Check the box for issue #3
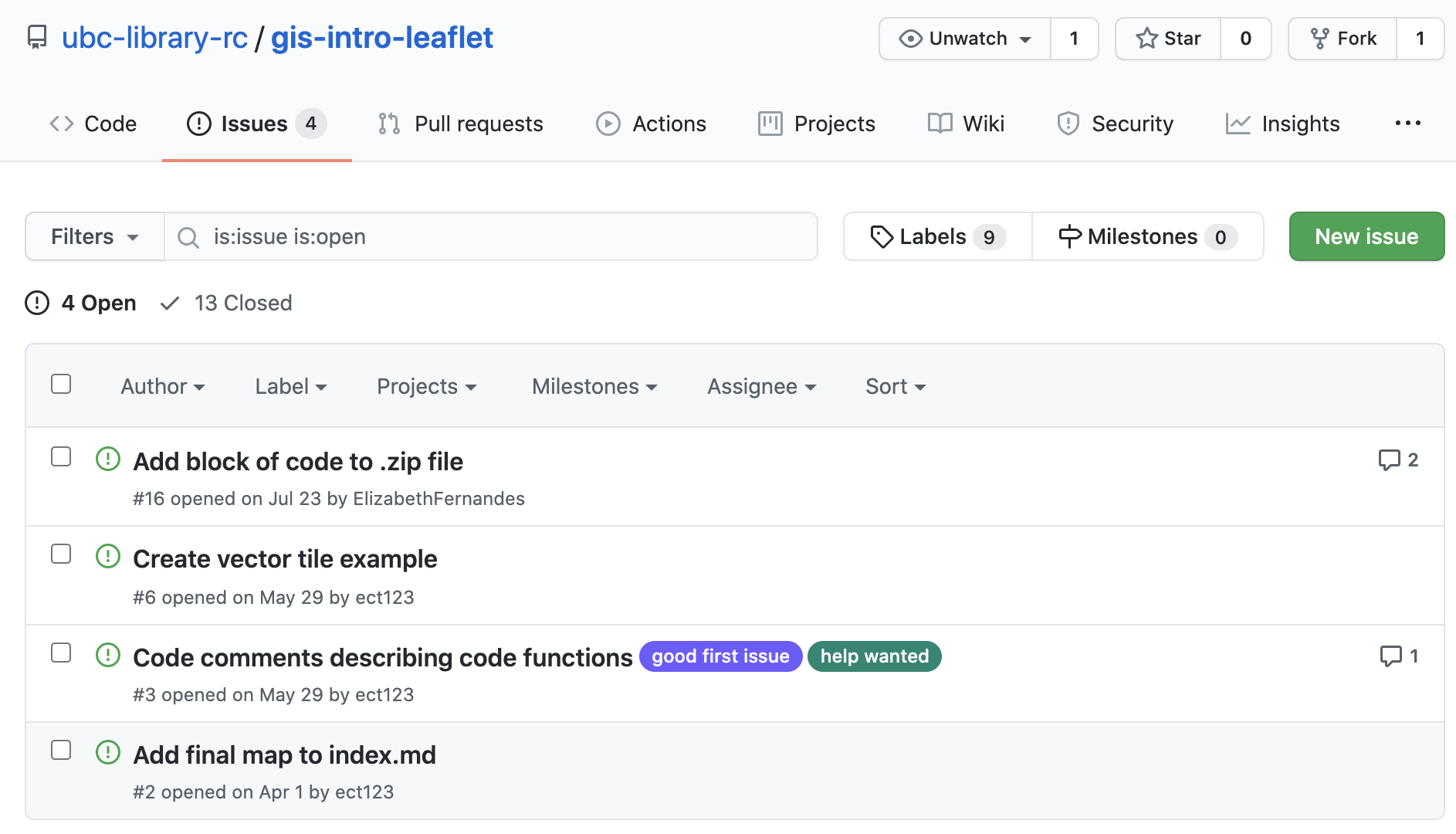 point(61,653)
